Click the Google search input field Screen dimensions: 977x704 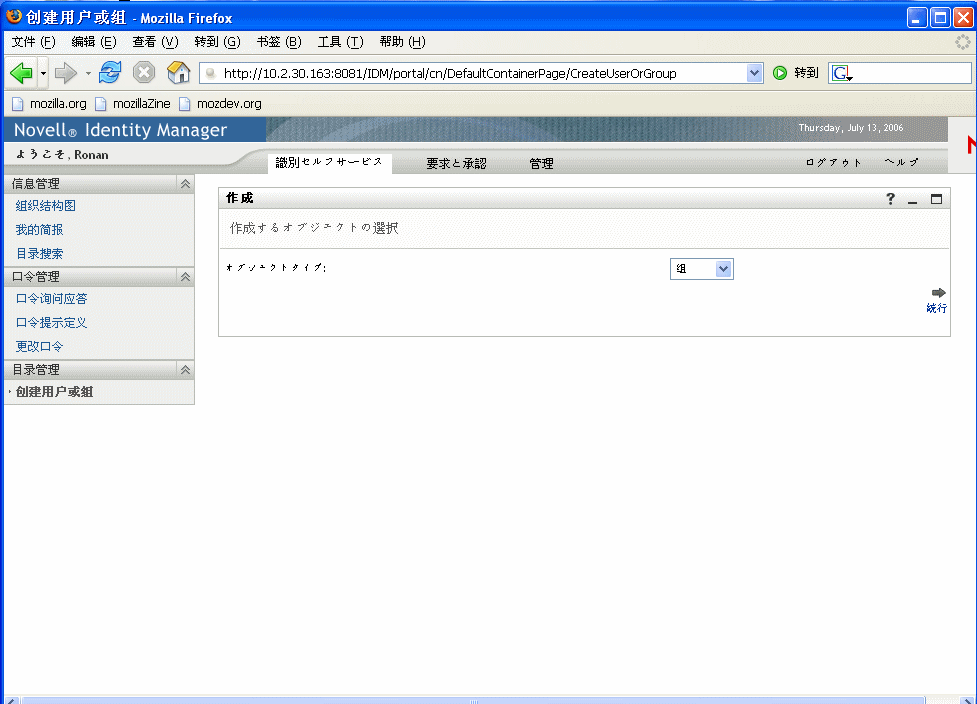coord(912,73)
